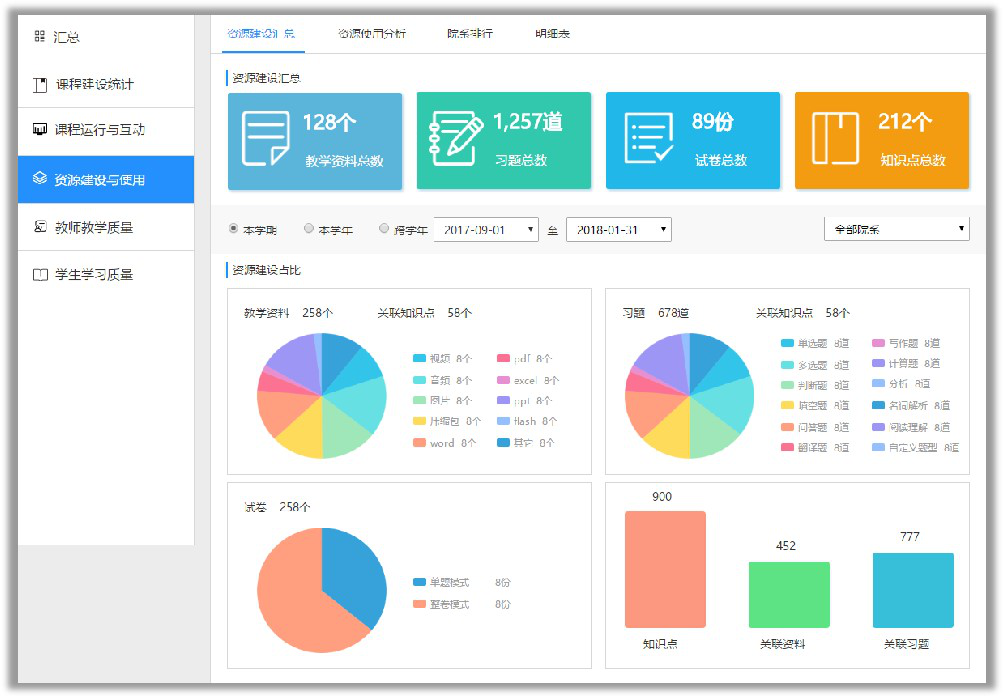Switch to the 资源使用分析 tab
Screen dimensions: 1005x700
coord(372,34)
